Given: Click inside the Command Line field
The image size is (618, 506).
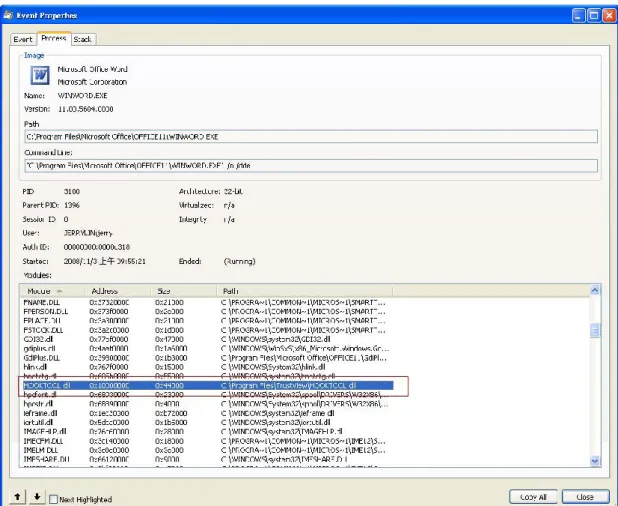Looking at the screenshot, I should pos(311,166).
